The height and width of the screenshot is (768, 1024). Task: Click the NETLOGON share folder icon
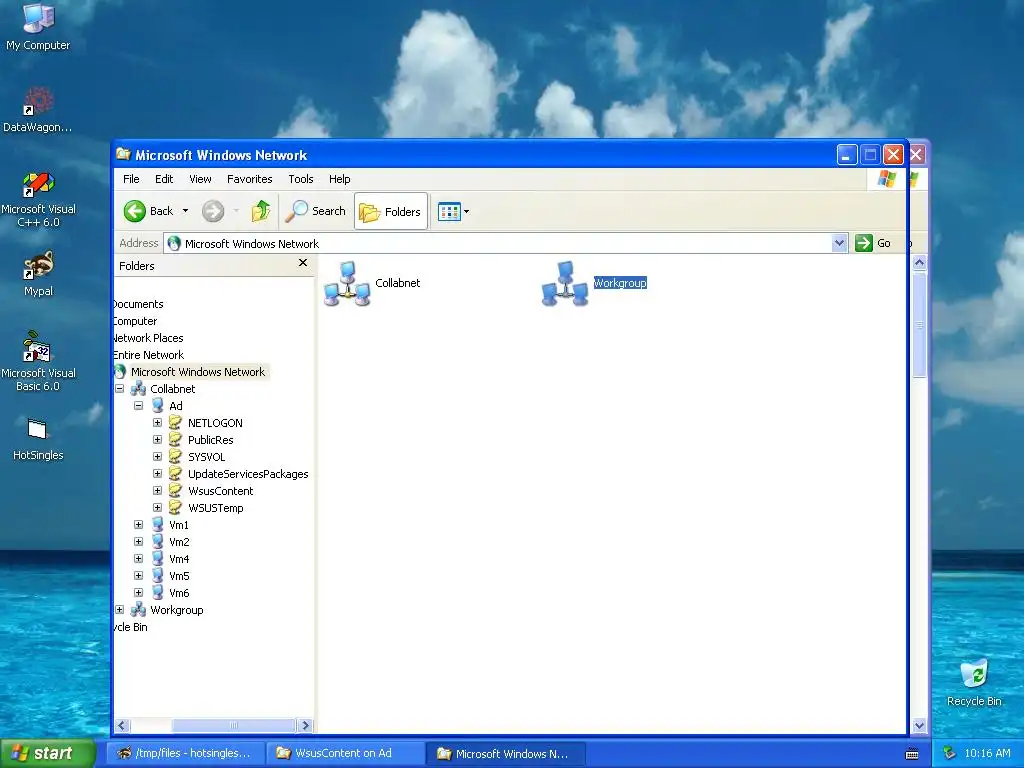coord(175,423)
